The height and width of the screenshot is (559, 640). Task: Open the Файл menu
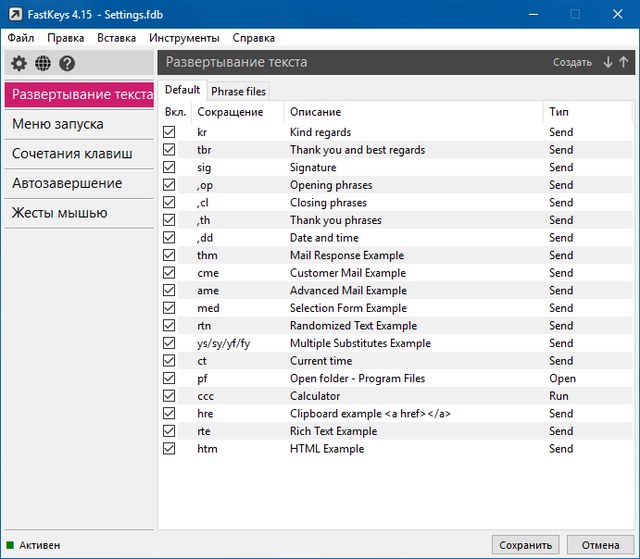(20, 38)
